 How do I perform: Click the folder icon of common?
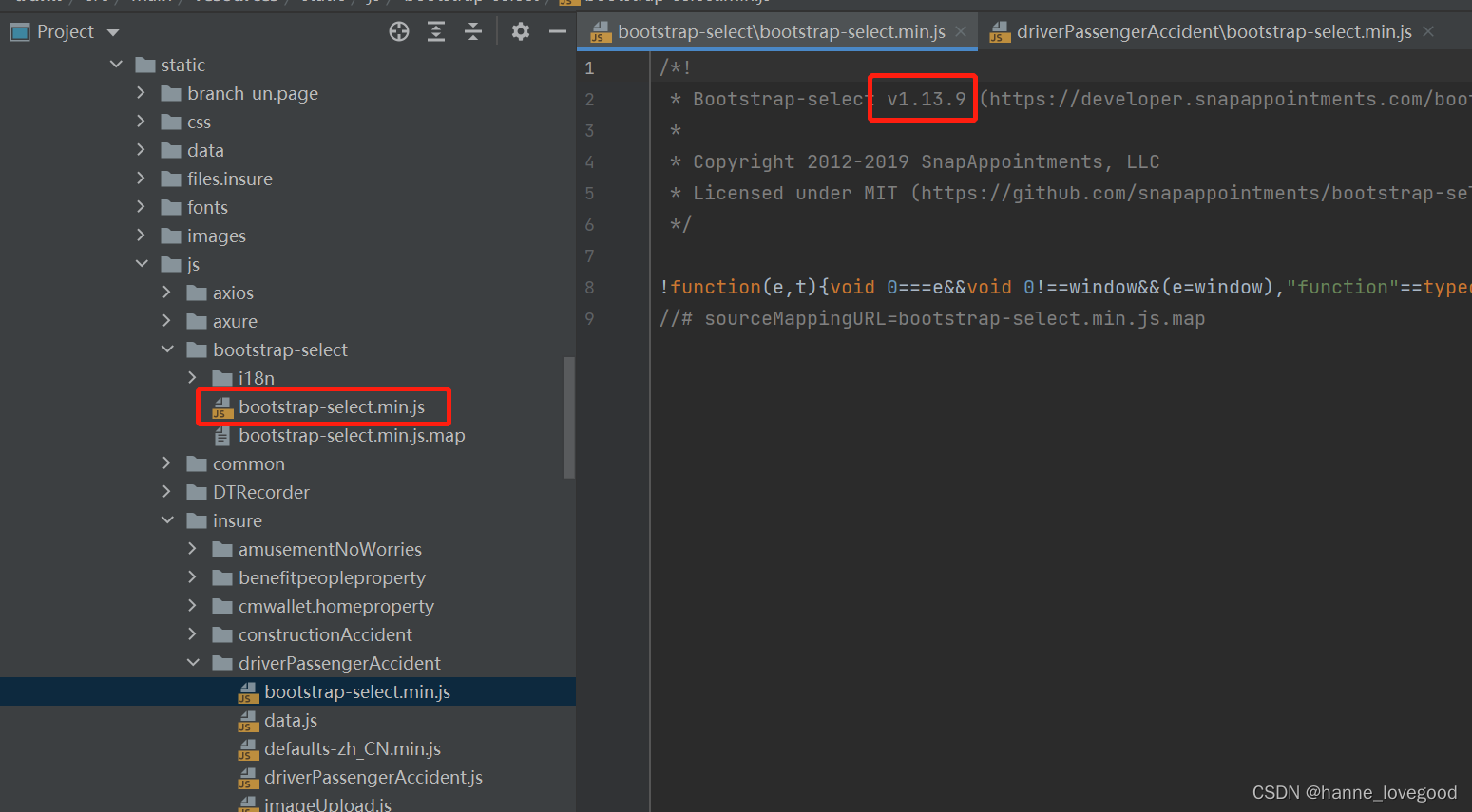197,463
